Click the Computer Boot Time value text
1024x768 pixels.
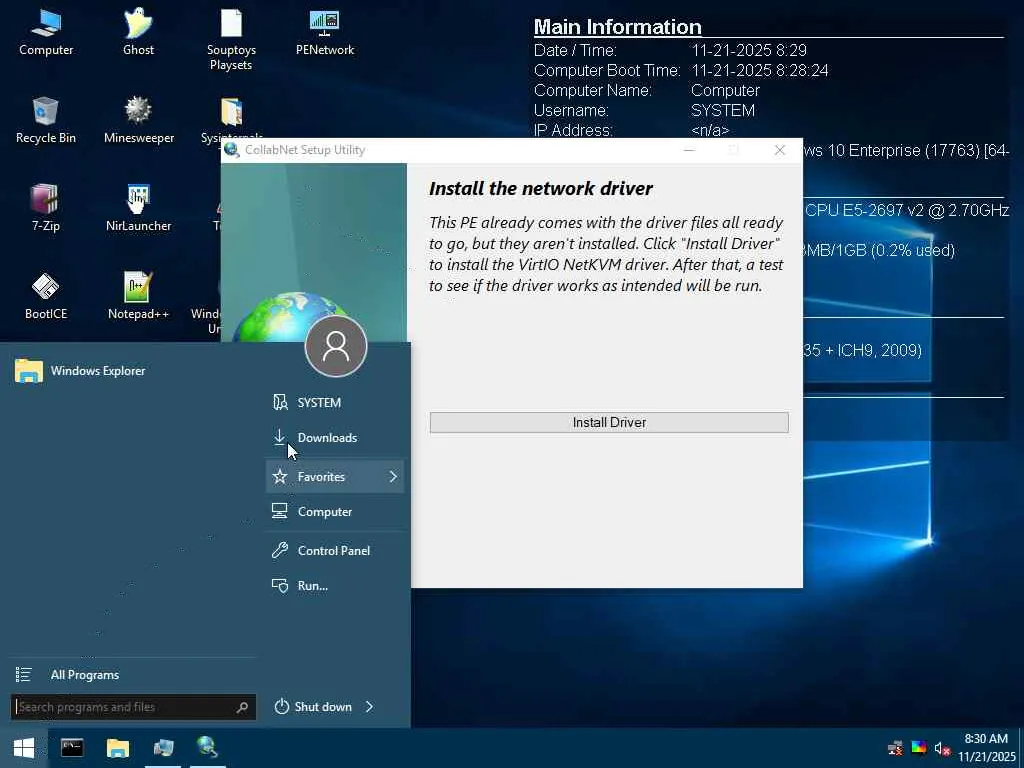[x=760, y=71]
